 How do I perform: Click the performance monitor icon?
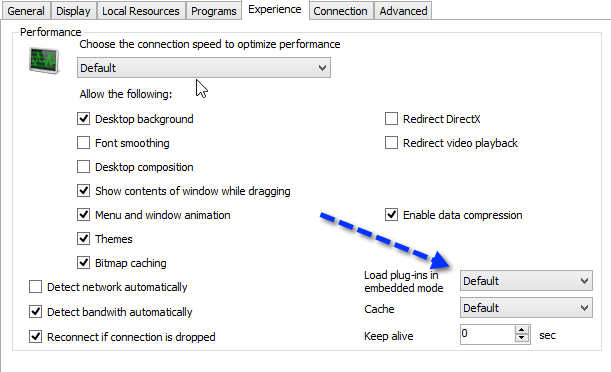(x=44, y=61)
